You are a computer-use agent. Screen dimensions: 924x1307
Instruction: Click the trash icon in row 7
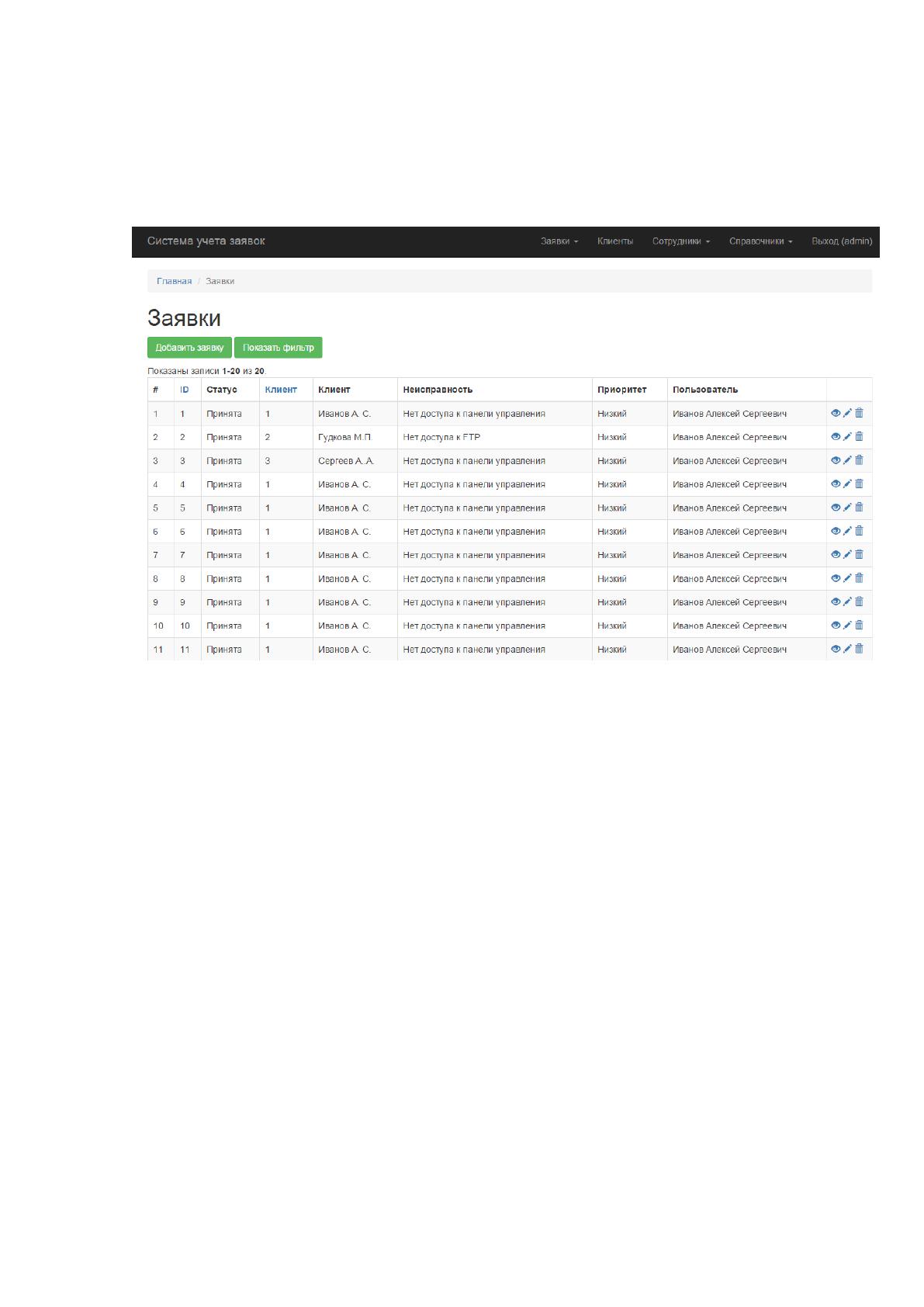[859, 554]
